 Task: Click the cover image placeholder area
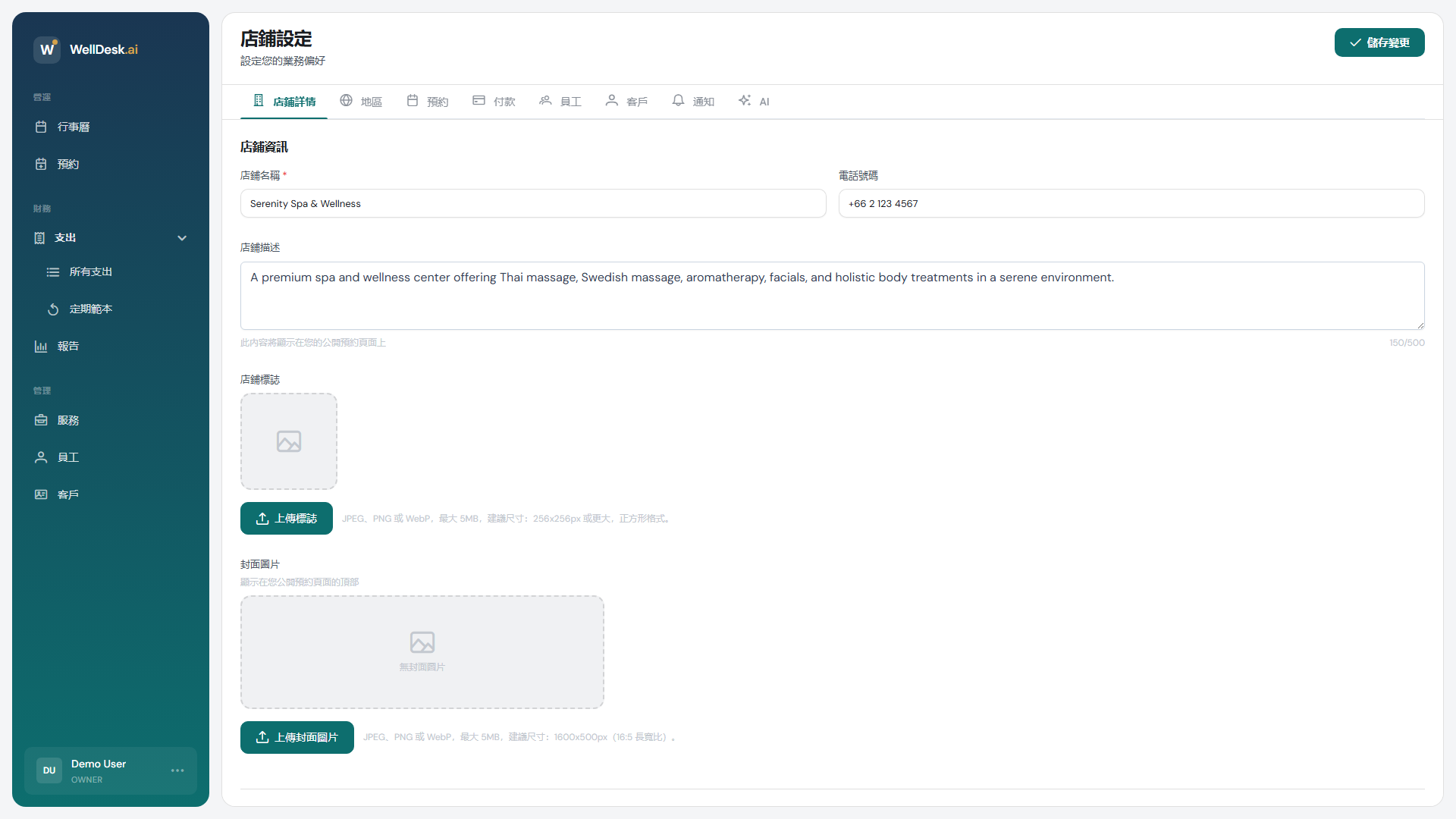click(422, 651)
